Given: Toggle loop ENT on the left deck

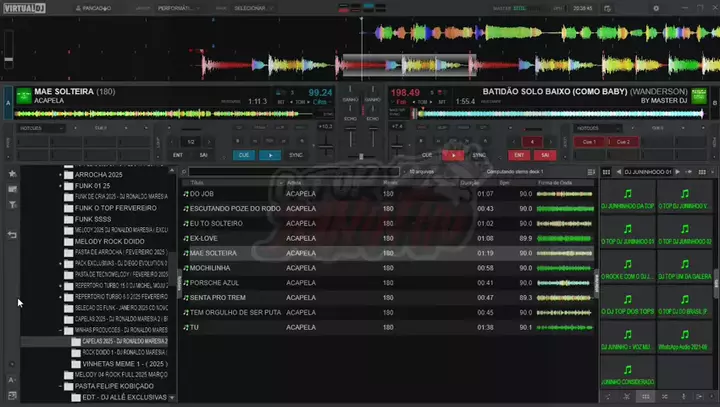Looking at the screenshot, I should 178,155.
